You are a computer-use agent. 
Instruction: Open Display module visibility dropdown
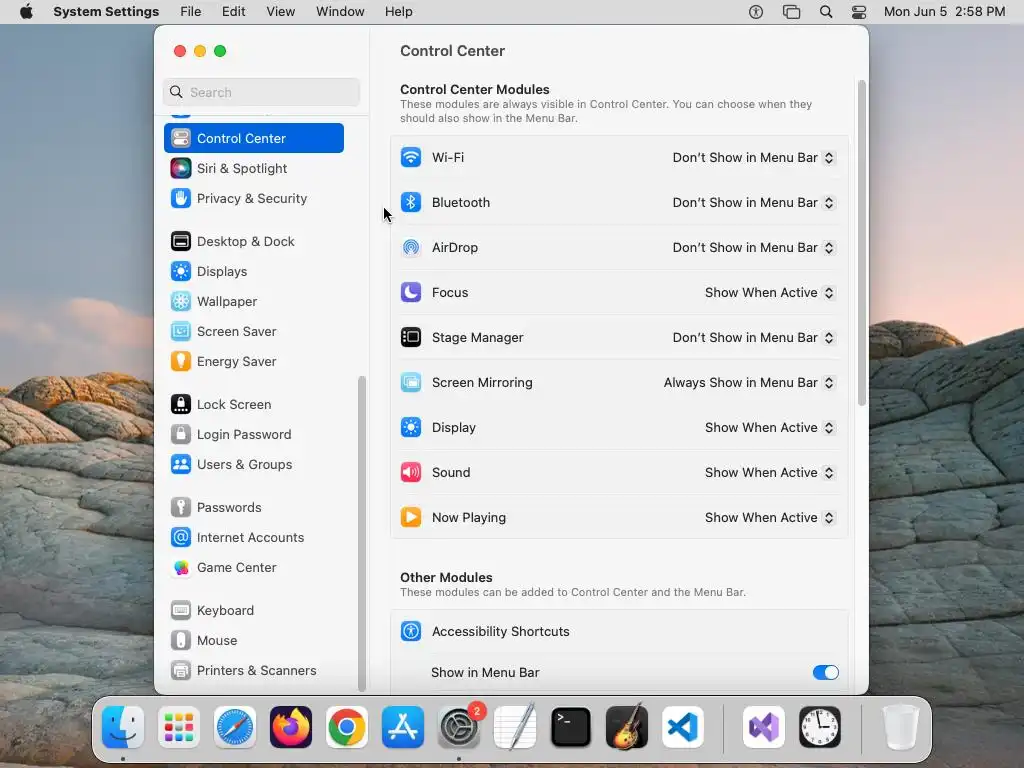point(769,428)
